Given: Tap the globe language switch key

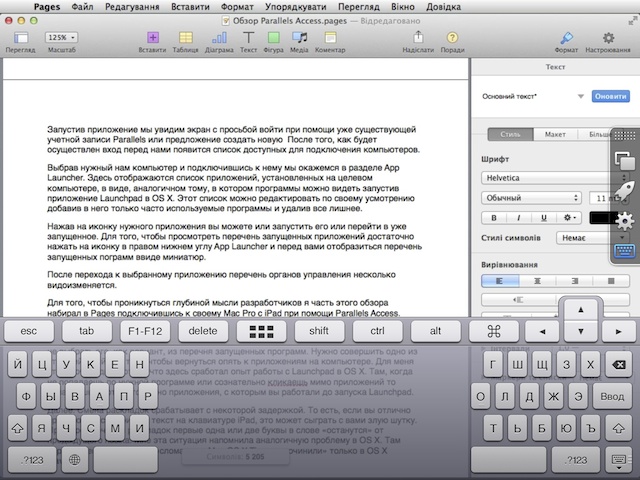Looking at the screenshot, I should pos(75,460).
